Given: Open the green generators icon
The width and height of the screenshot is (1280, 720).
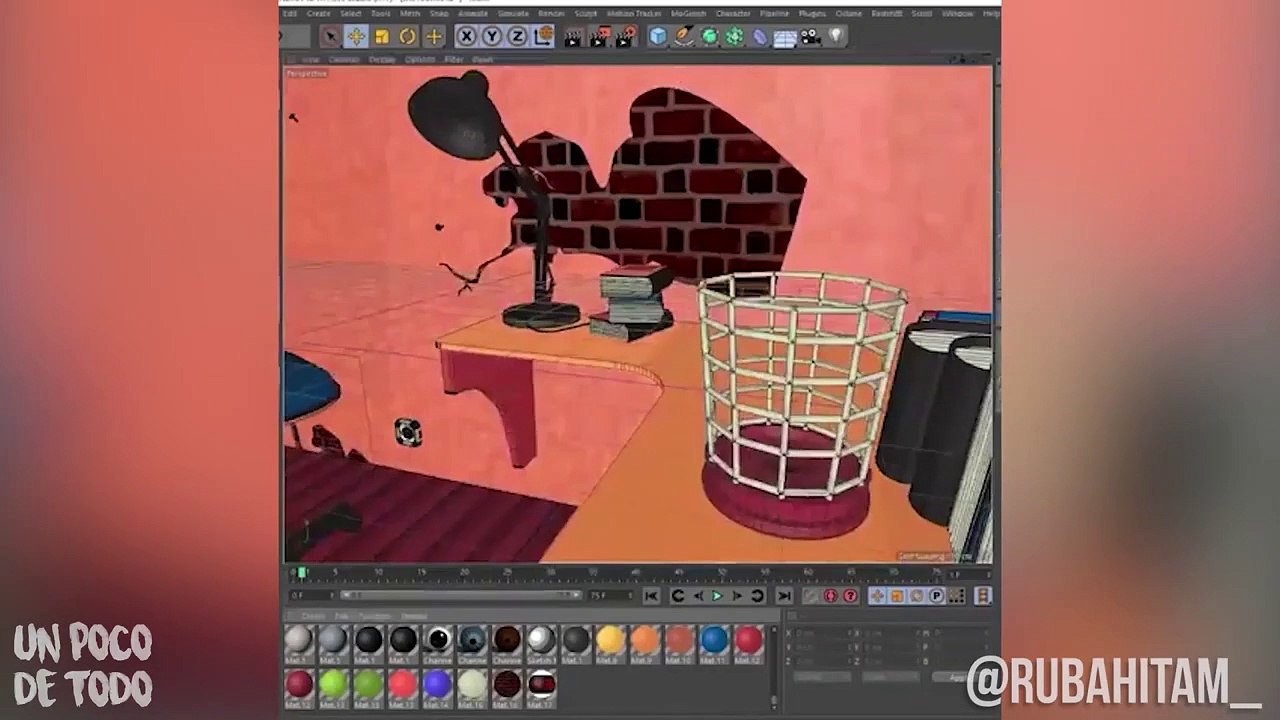Looking at the screenshot, I should 709,37.
